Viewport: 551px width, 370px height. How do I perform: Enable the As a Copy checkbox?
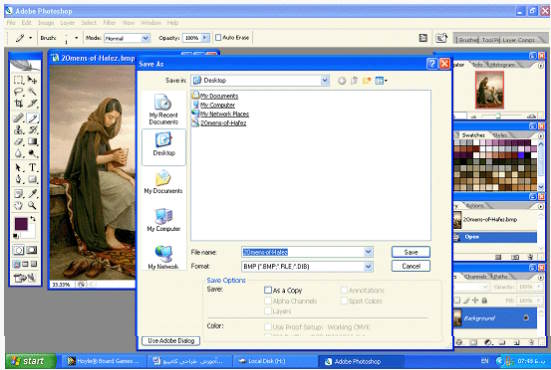pyautogui.click(x=268, y=290)
